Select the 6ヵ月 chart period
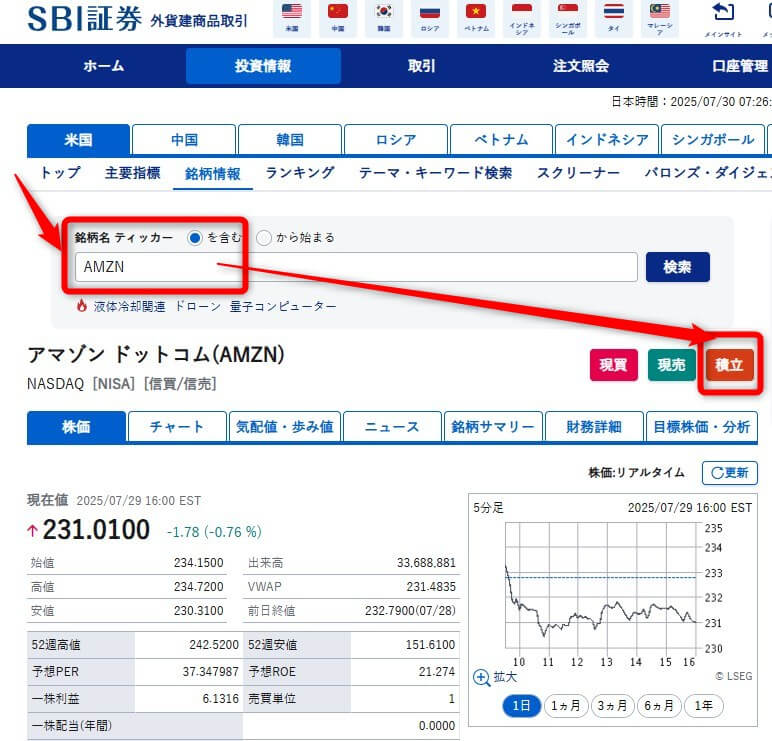Screen dimensions: 772x741 pos(659,706)
